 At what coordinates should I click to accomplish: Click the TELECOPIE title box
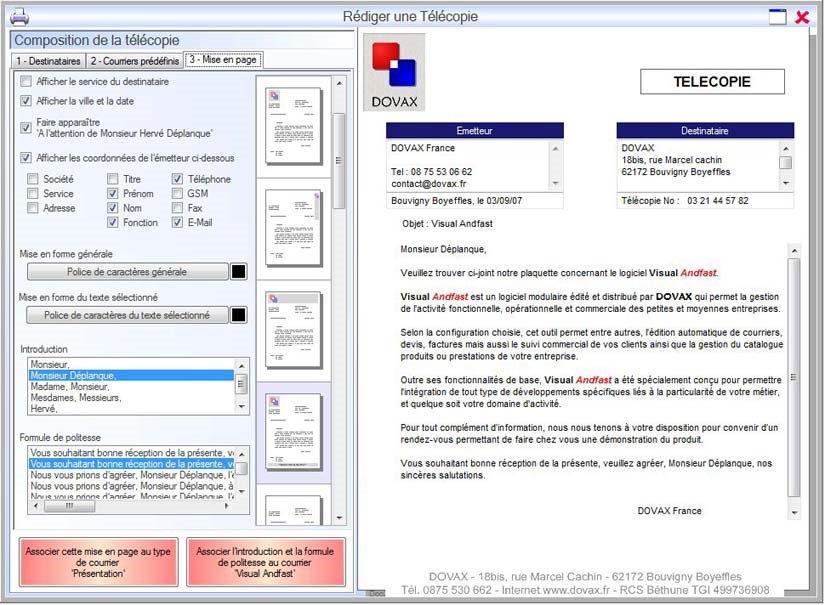tap(712, 82)
